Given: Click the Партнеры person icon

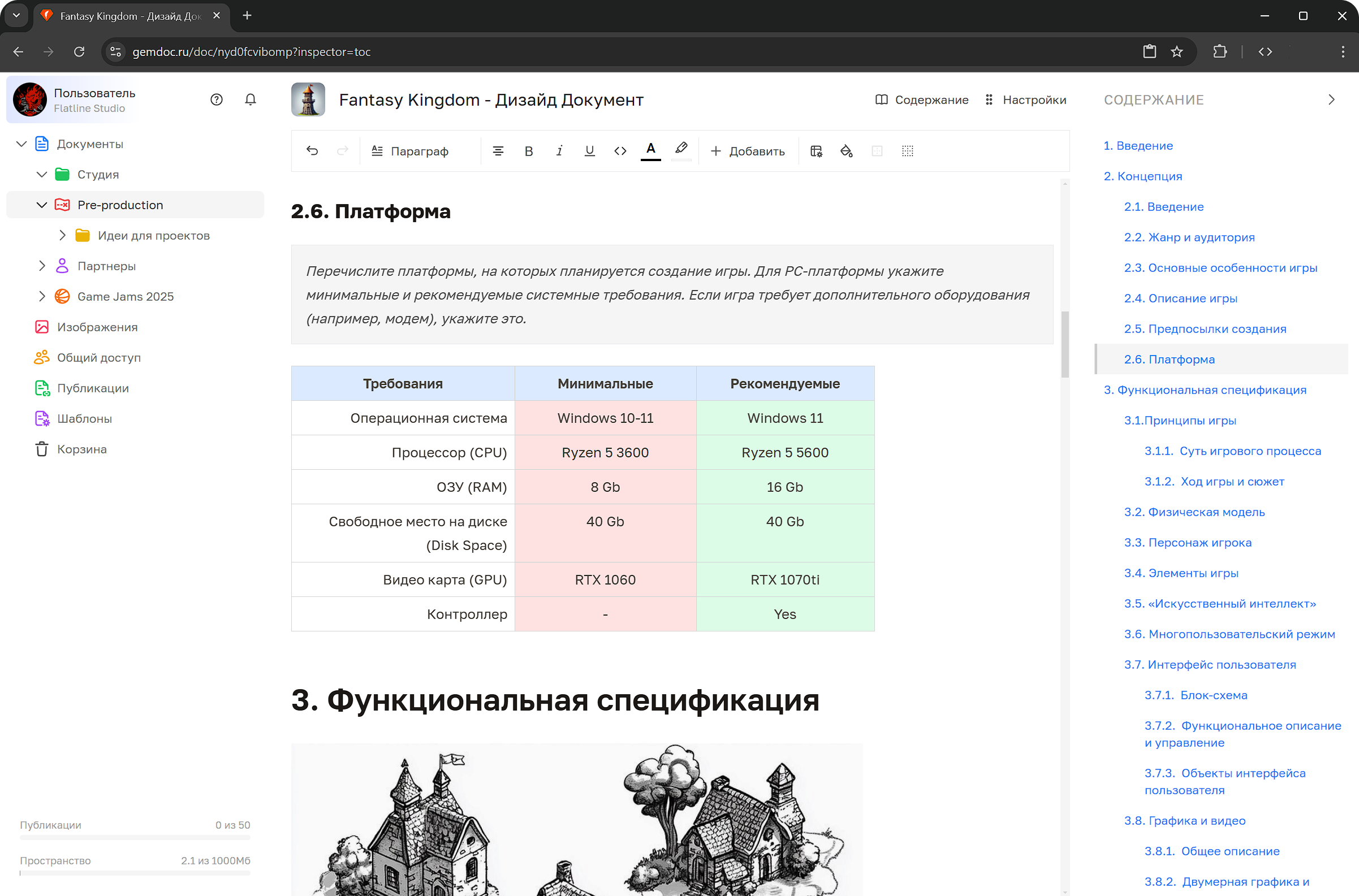Looking at the screenshot, I should pos(62,266).
